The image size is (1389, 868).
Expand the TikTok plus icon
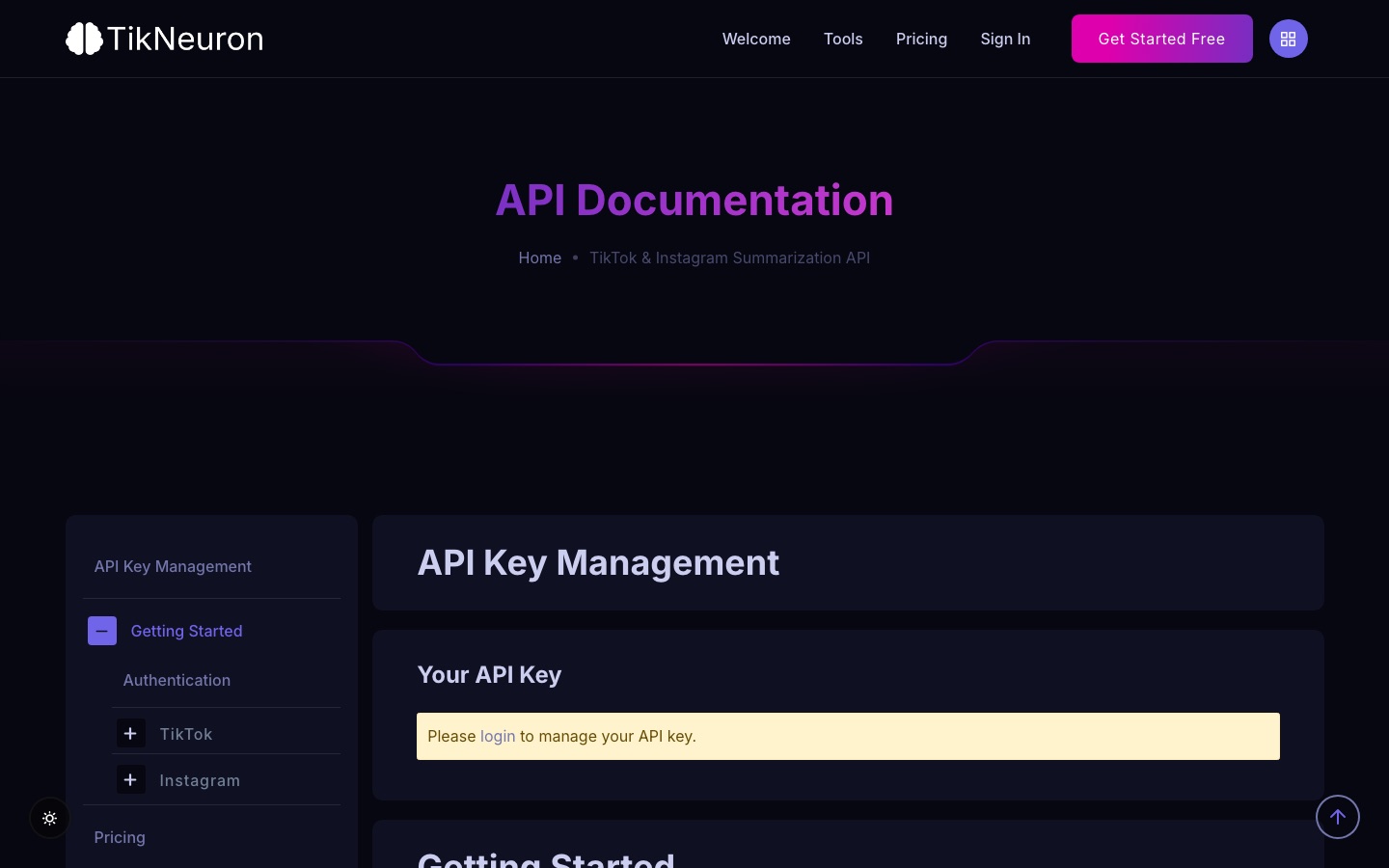pyautogui.click(x=131, y=734)
